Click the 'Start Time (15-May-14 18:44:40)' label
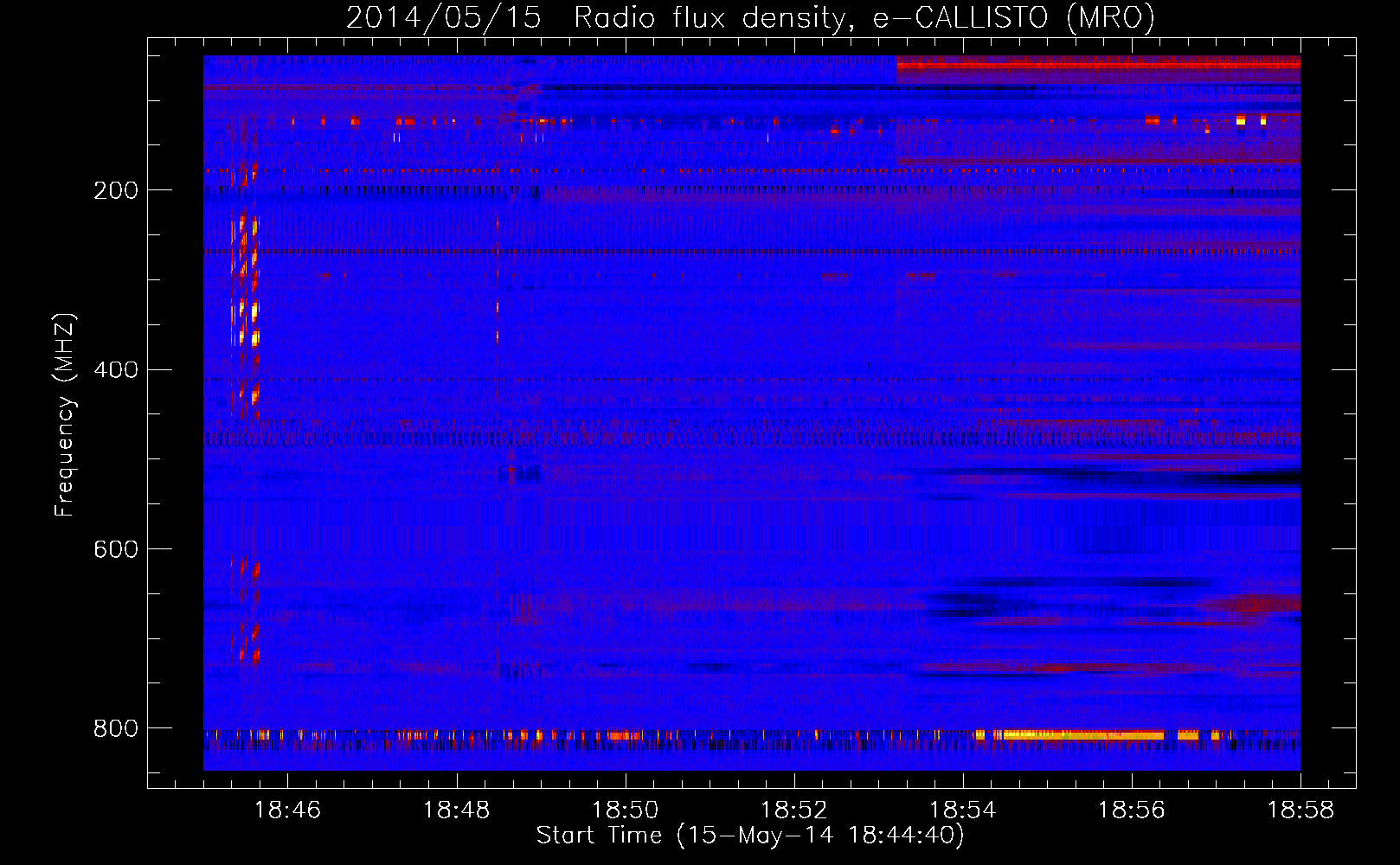Image resolution: width=1400 pixels, height=865 pixels. click(x=750, y=836)
